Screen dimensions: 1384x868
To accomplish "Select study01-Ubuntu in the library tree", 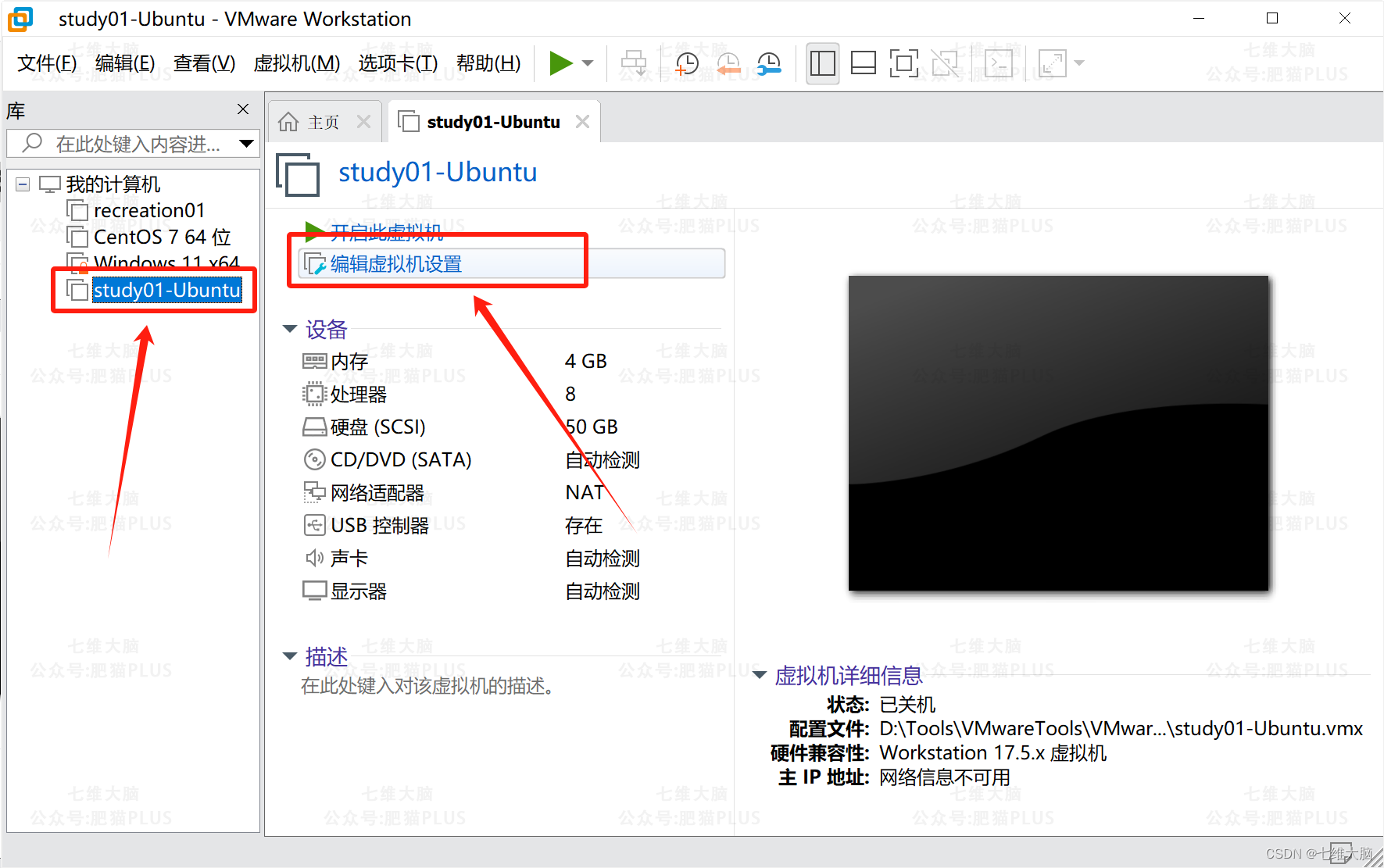I will tap(167, 290).
